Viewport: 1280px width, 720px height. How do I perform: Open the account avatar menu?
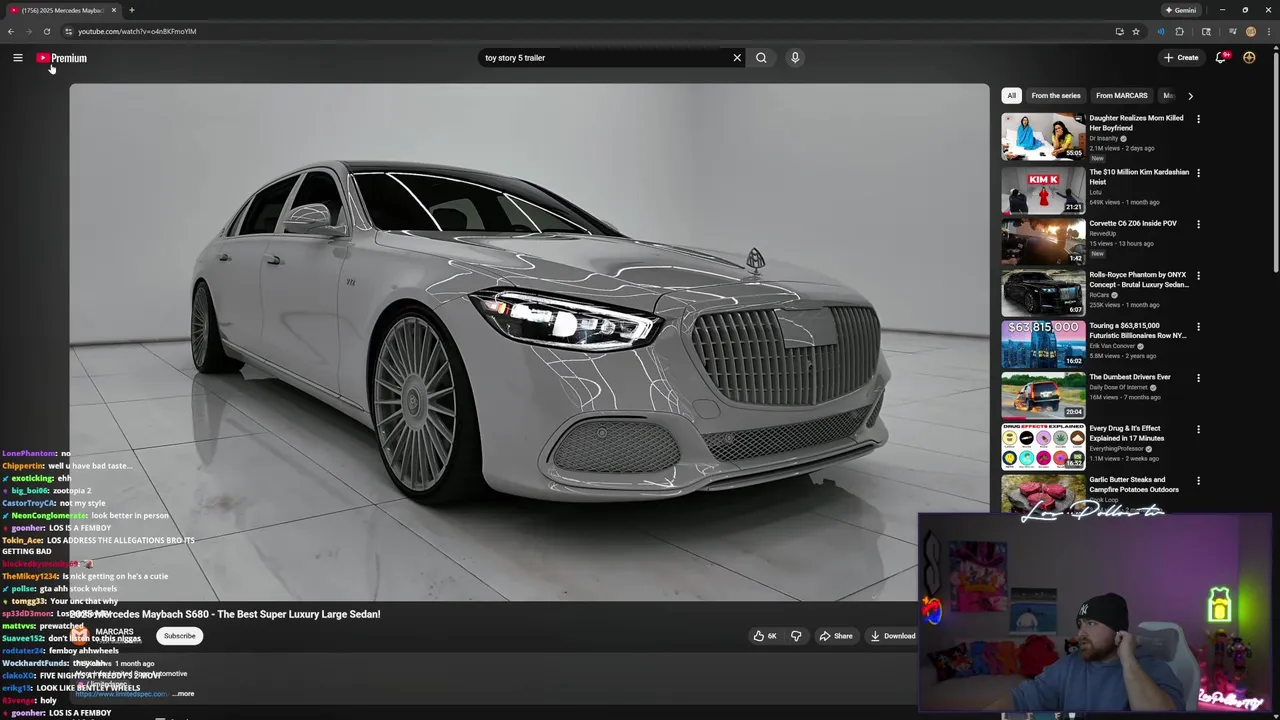pos(1249,58)
